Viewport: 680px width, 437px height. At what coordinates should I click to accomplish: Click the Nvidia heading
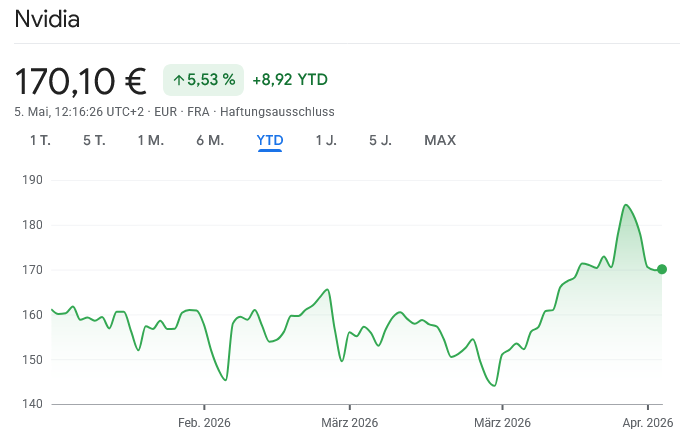(47, 20)
